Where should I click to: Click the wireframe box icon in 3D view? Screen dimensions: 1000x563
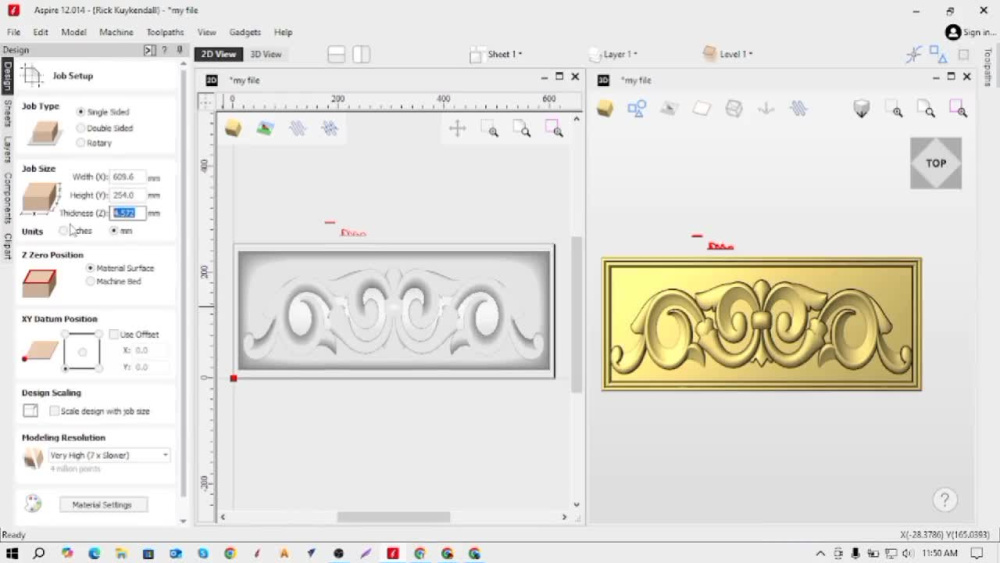734,108
